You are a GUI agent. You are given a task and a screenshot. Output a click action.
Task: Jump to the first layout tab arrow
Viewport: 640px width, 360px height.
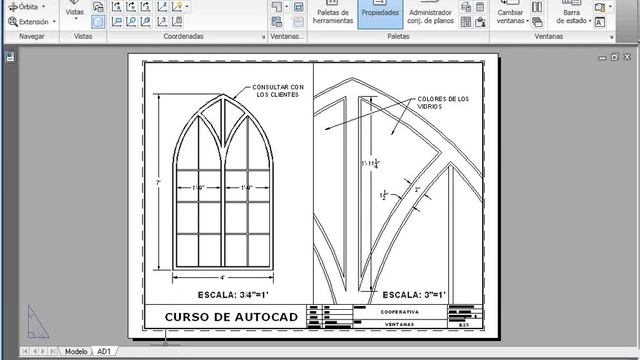pos(25,351)
